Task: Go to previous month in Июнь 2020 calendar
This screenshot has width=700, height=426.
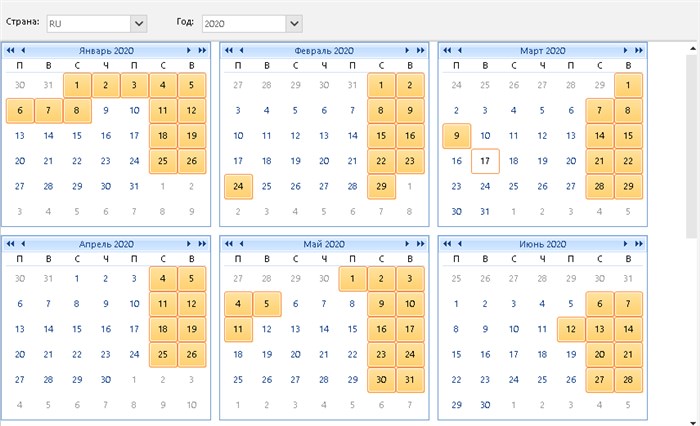Action: (x=460, y=244)
